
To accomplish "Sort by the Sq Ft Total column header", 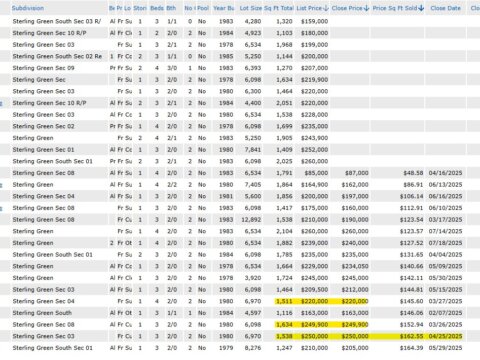I will (x=279, y=8).
